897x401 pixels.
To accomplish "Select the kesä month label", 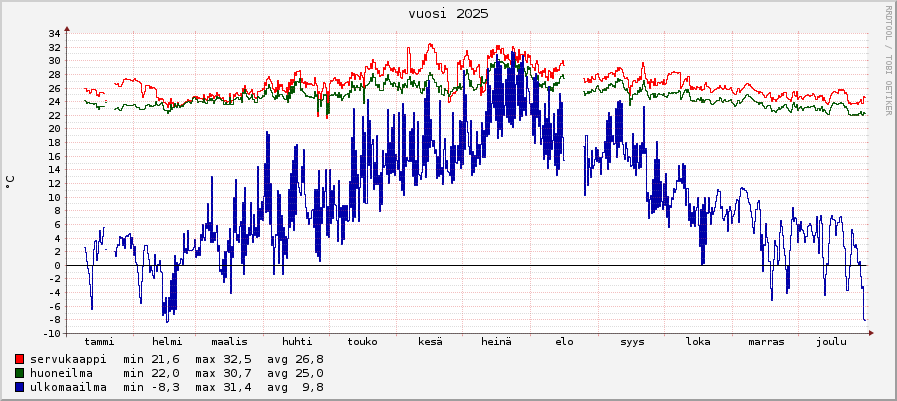I will click(430, 342).
